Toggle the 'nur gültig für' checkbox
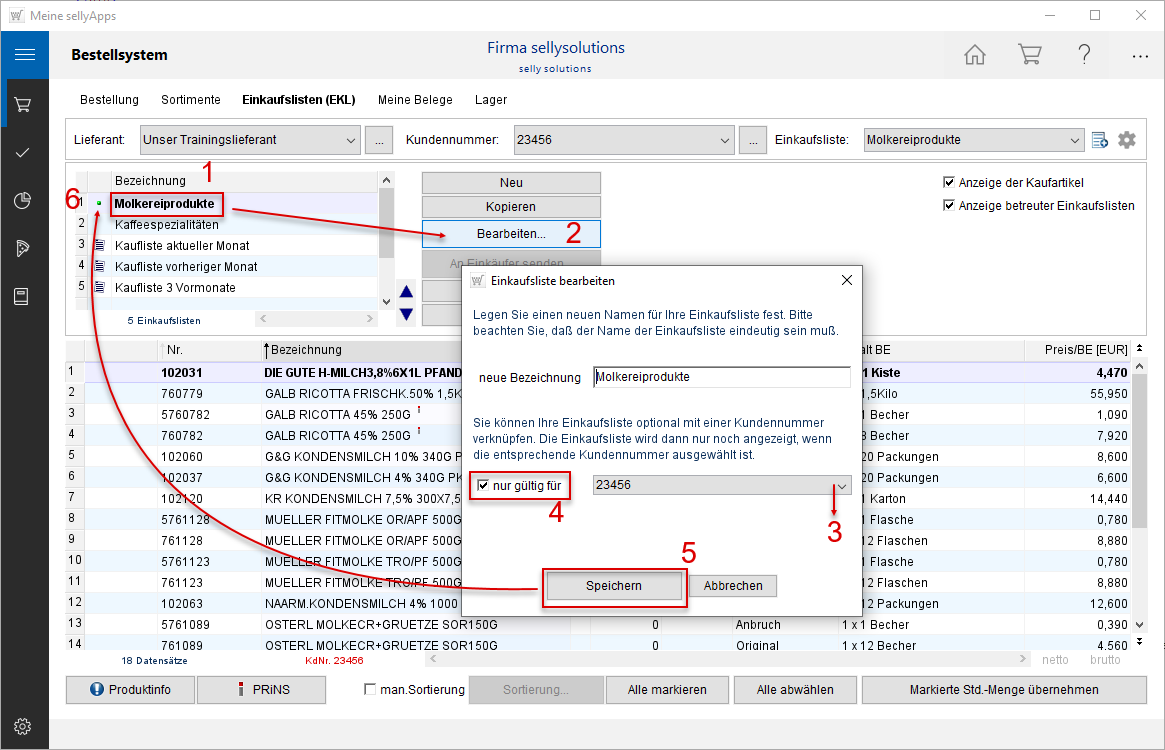This screenshot has width=1165, height=750. coord(484,486)
